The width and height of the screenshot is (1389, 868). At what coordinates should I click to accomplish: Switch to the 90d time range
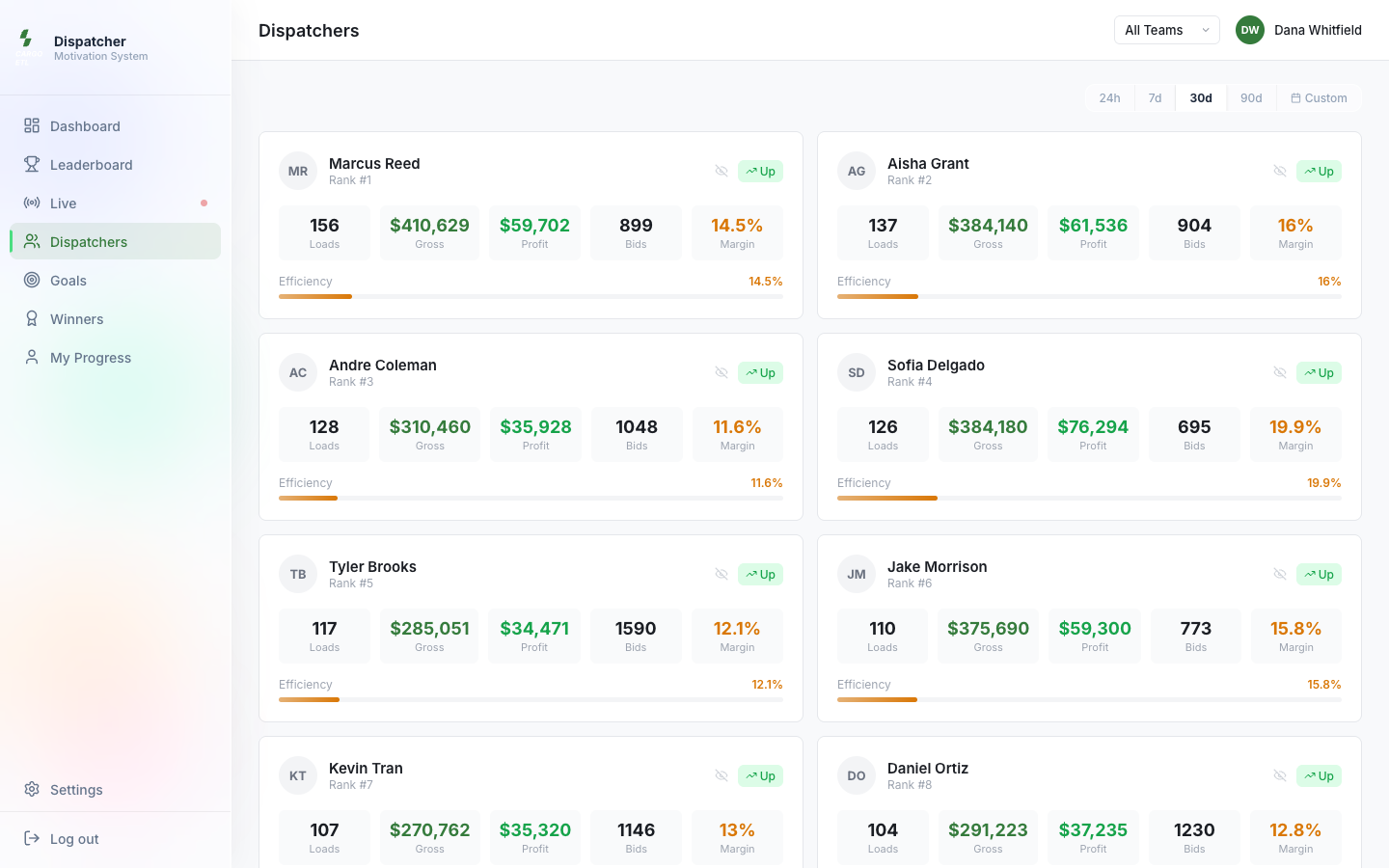[1251, 97]
